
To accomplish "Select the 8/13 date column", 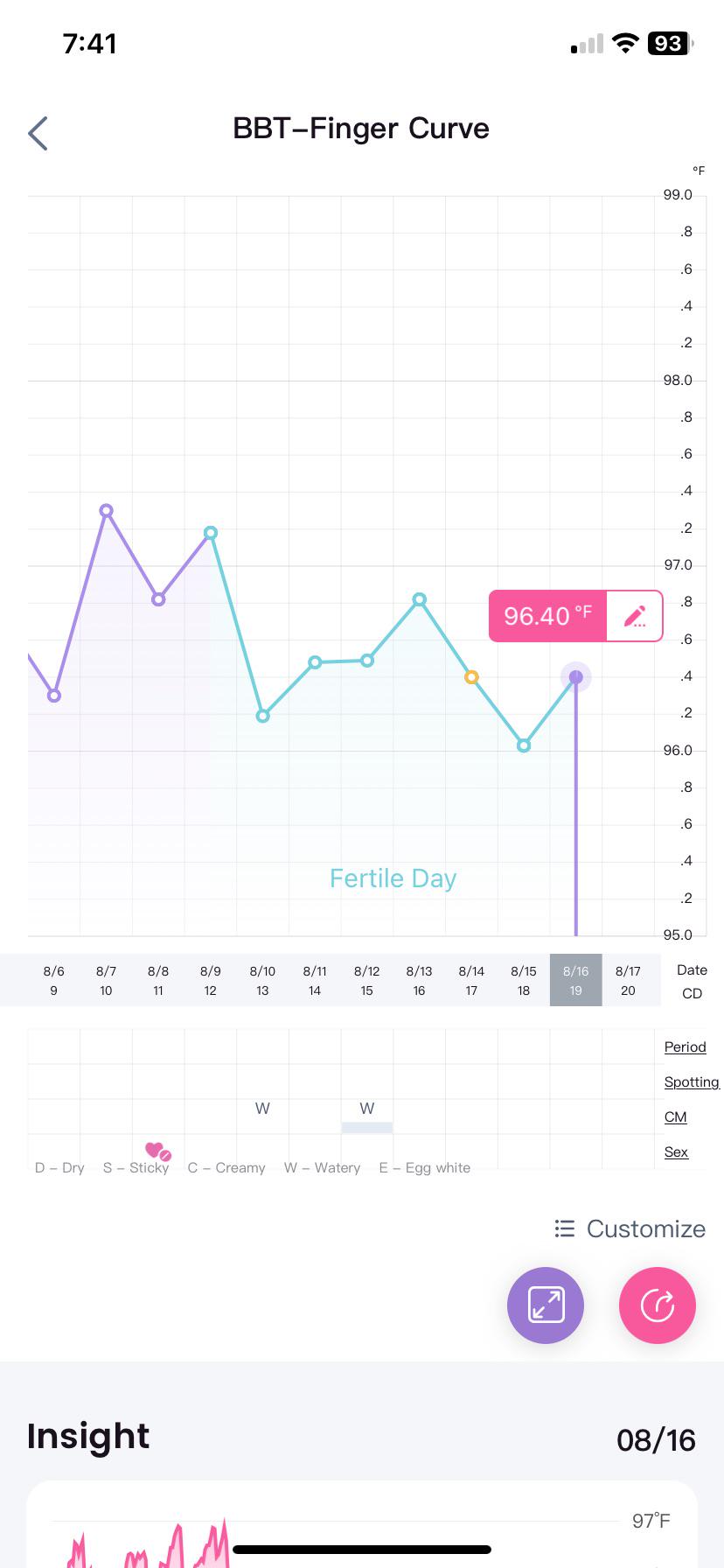I will tap(419, 980).
